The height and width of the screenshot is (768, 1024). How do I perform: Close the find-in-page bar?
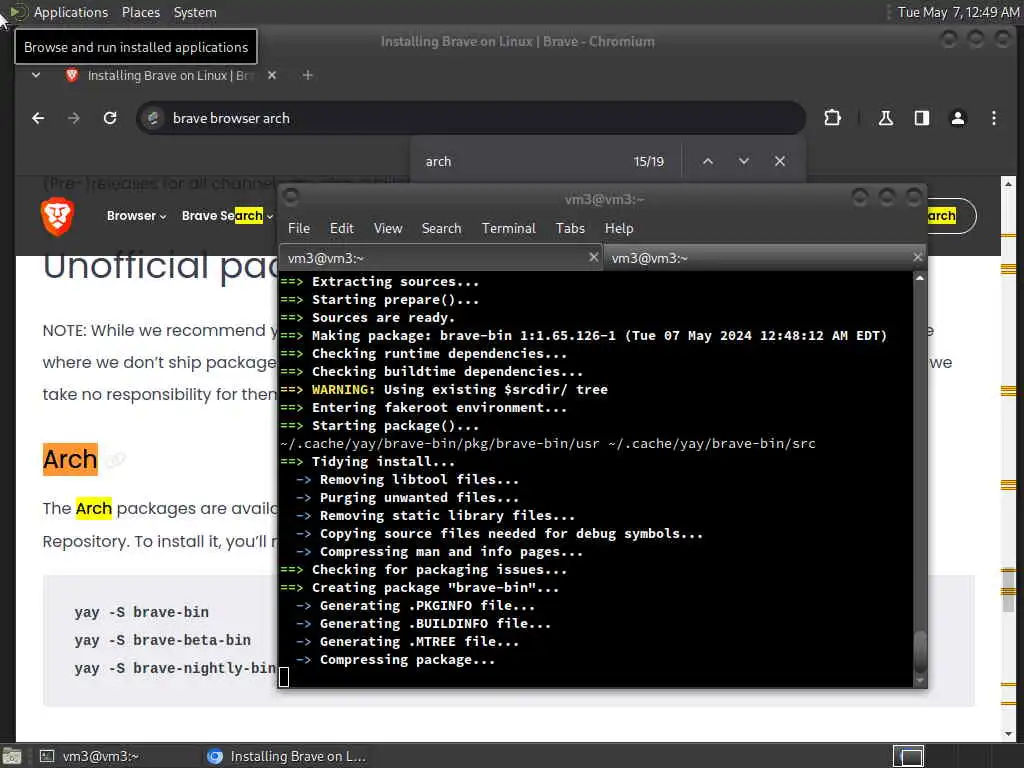point(780,161)
